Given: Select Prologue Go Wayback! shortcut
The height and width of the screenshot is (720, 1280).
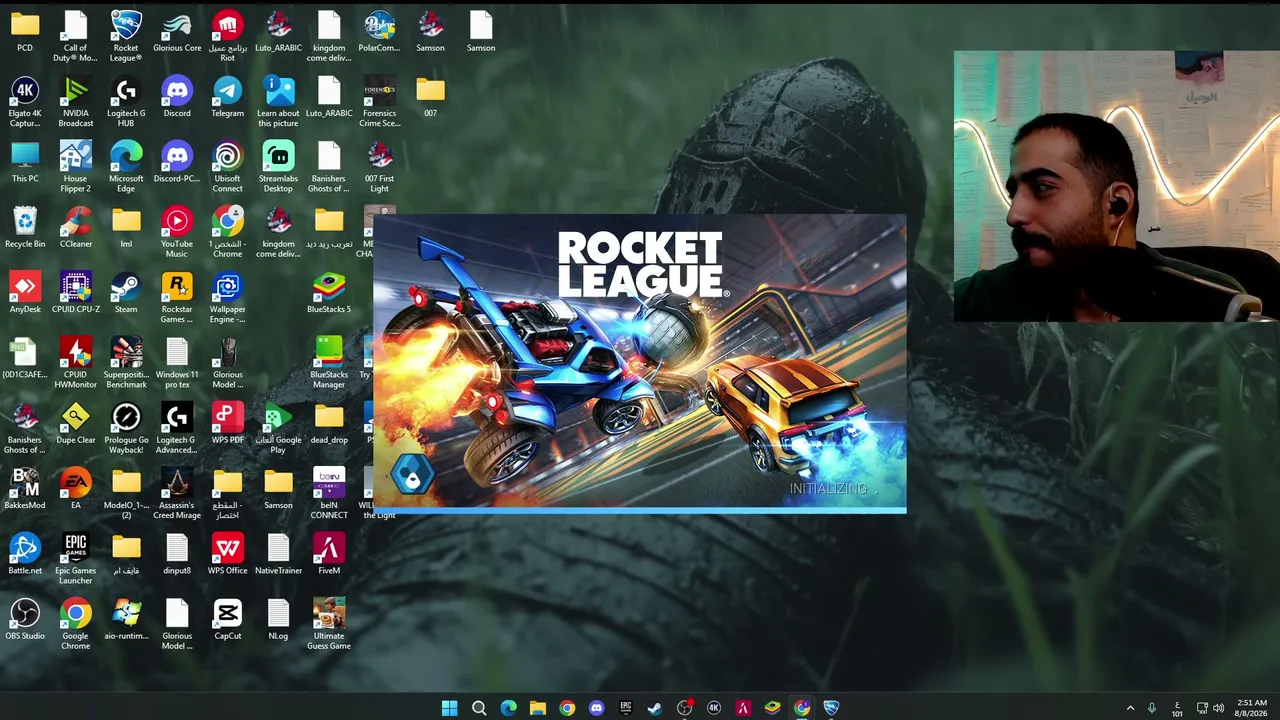Looking at the screenshot, I should pos(126,429).
